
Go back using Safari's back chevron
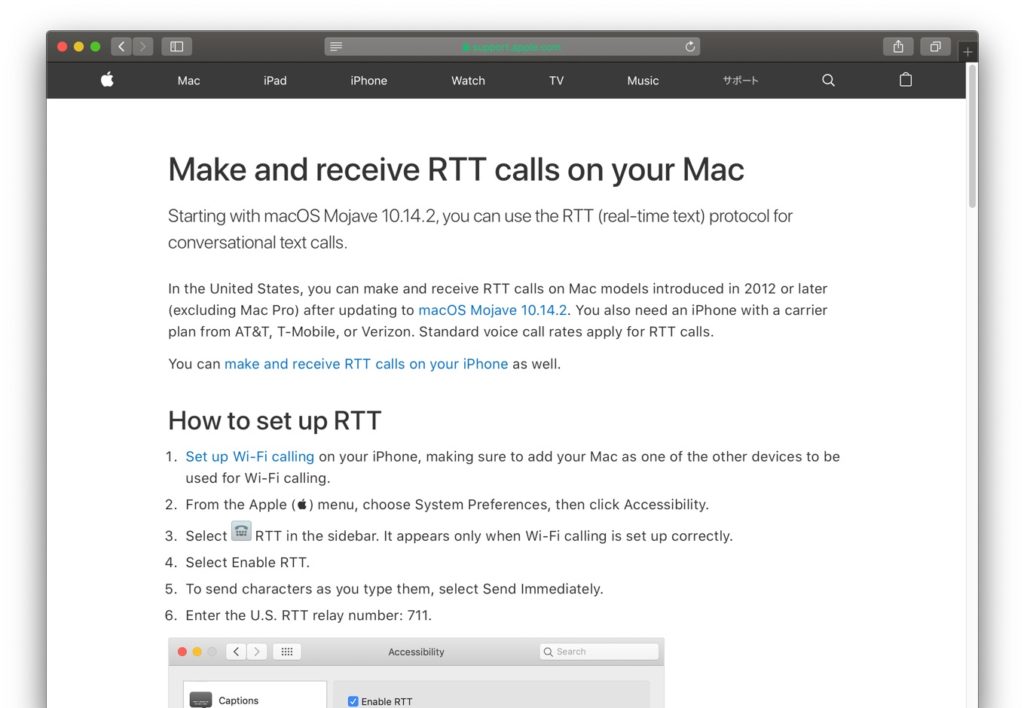(x=121, y=46)
